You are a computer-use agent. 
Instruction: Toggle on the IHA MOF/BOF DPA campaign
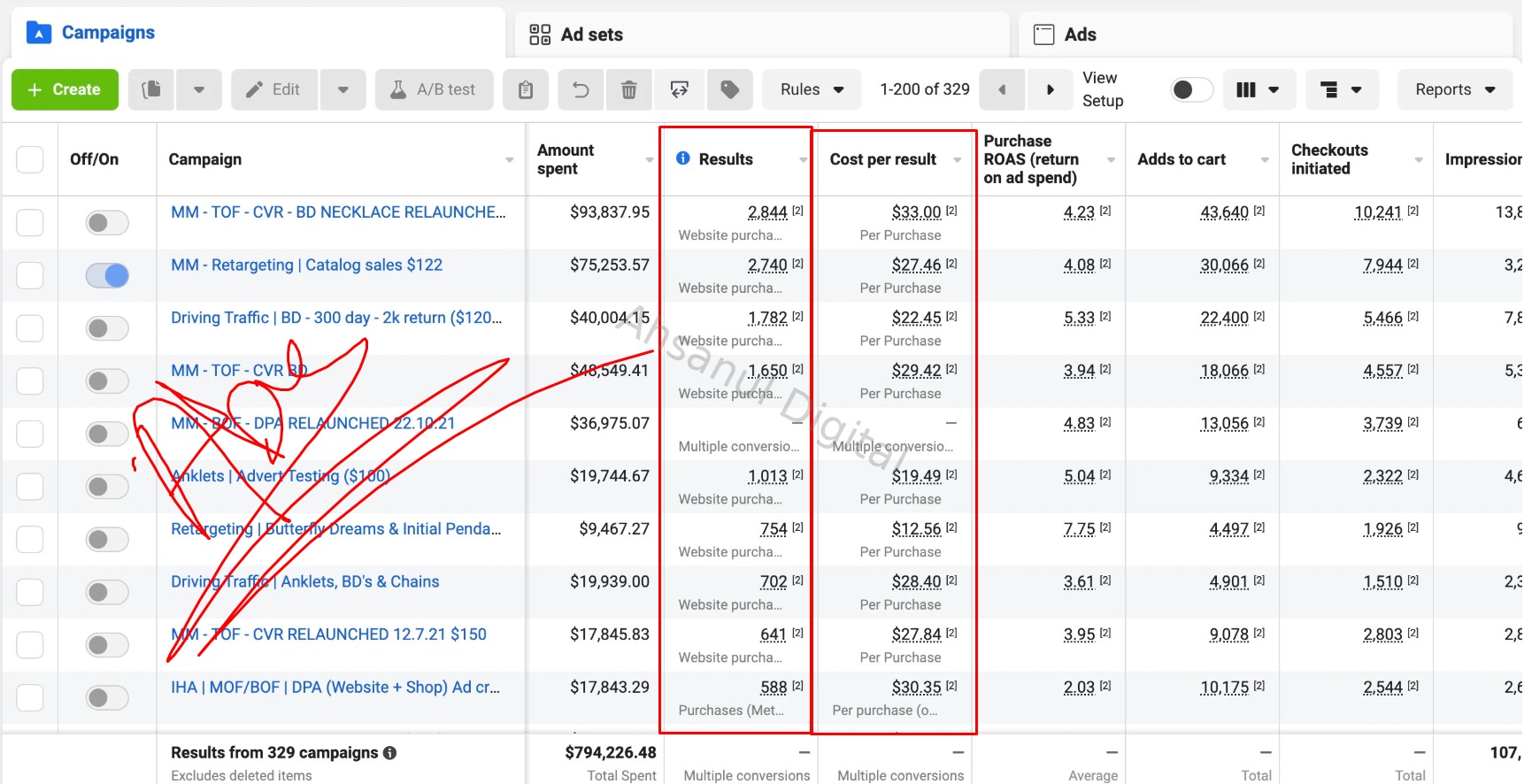coord(107,697)
